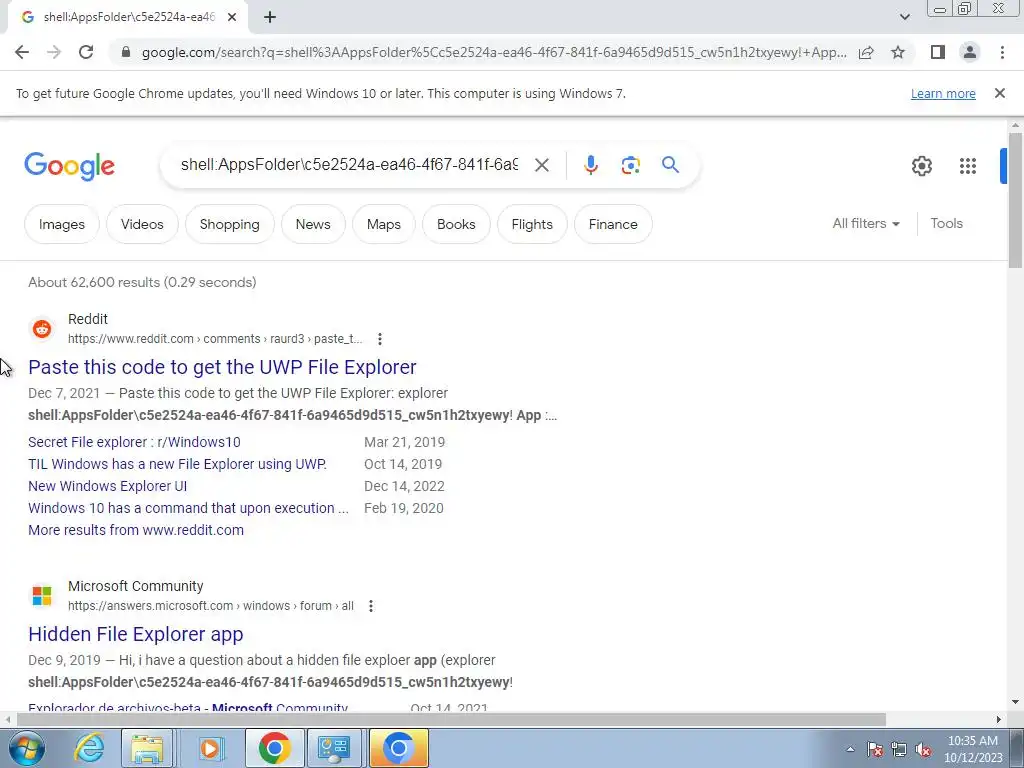This screenshot has width=1024, height=768.
Task: Click the Action Center flag tray icon
Action: click(875, 749)
